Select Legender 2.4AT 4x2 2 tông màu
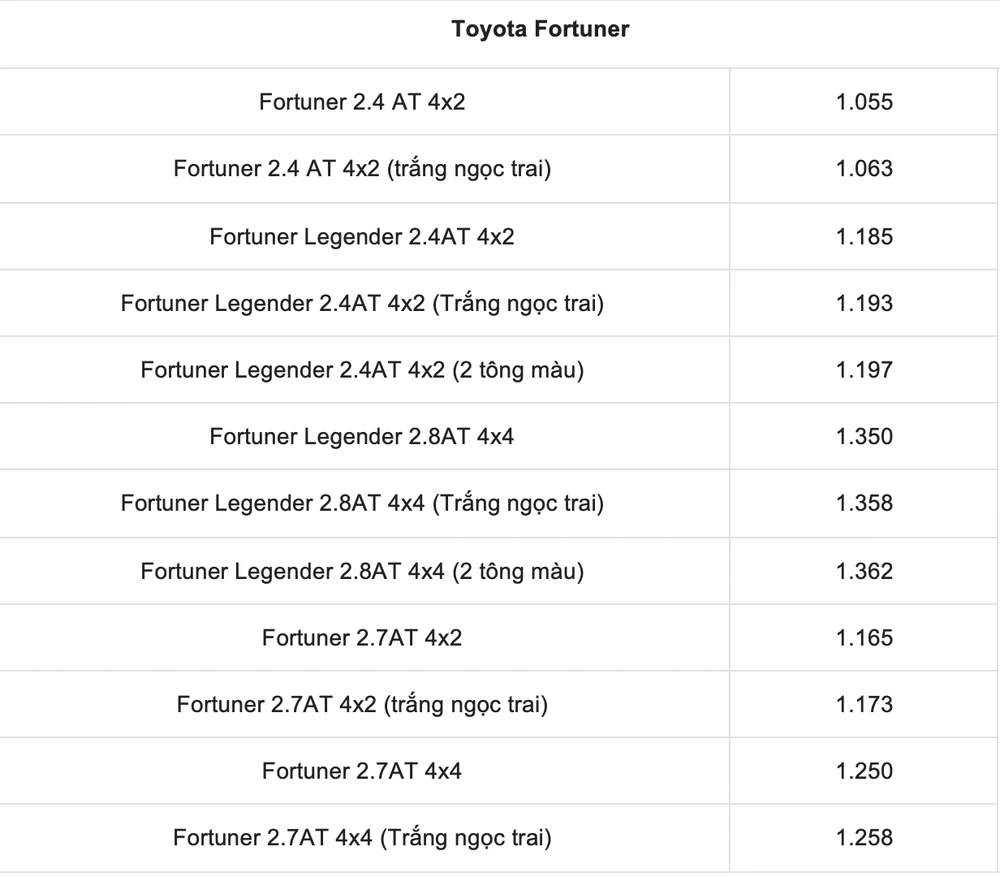The image size is (1000, 877). [362, 370]
